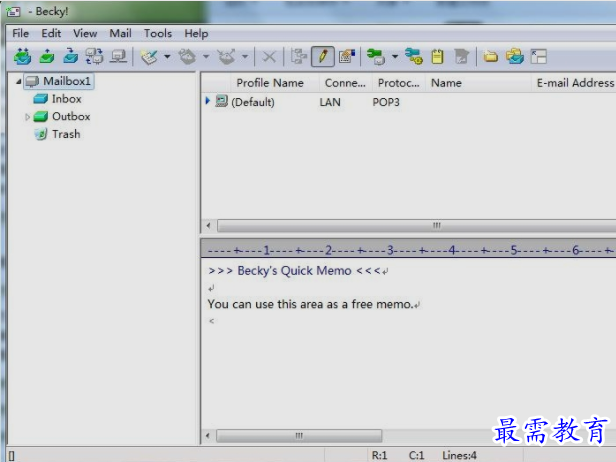Screen dimensions: 616x462
Task: Open the Mail menu
Action: click(x=120, y=33)
